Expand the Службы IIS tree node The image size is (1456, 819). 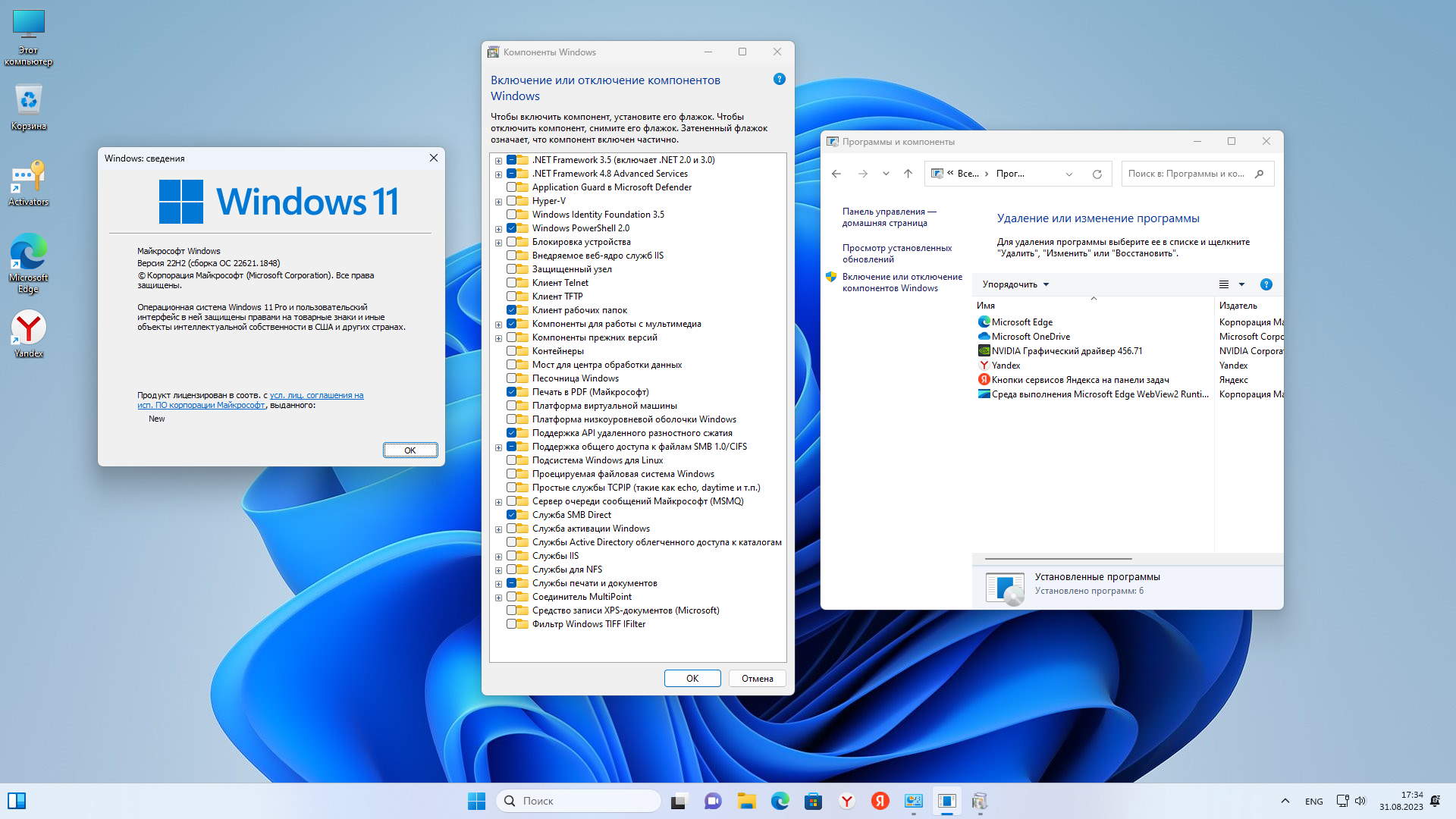pos(498,557)
